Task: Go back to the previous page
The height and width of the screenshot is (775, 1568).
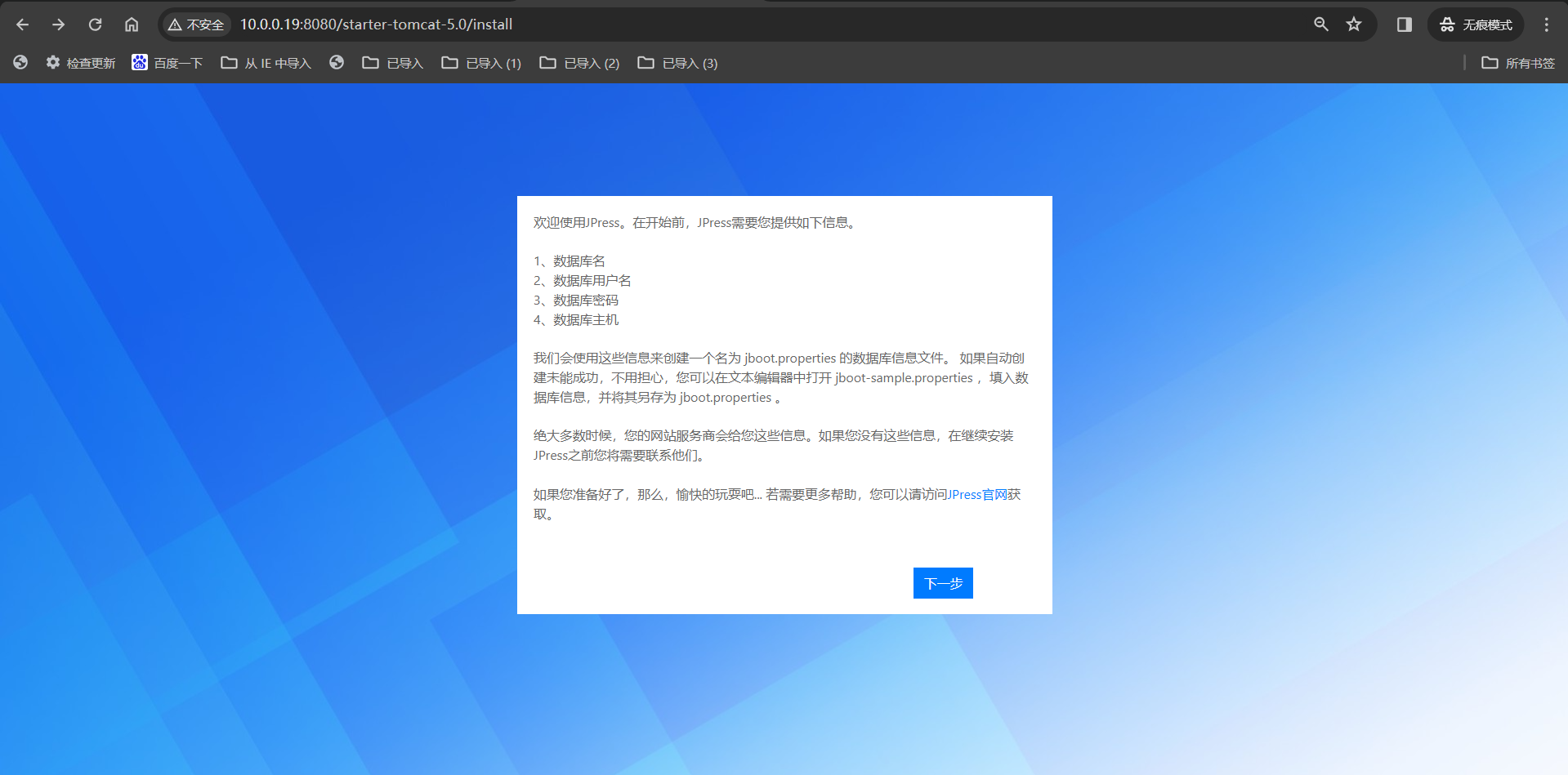Action: point(22,24)
